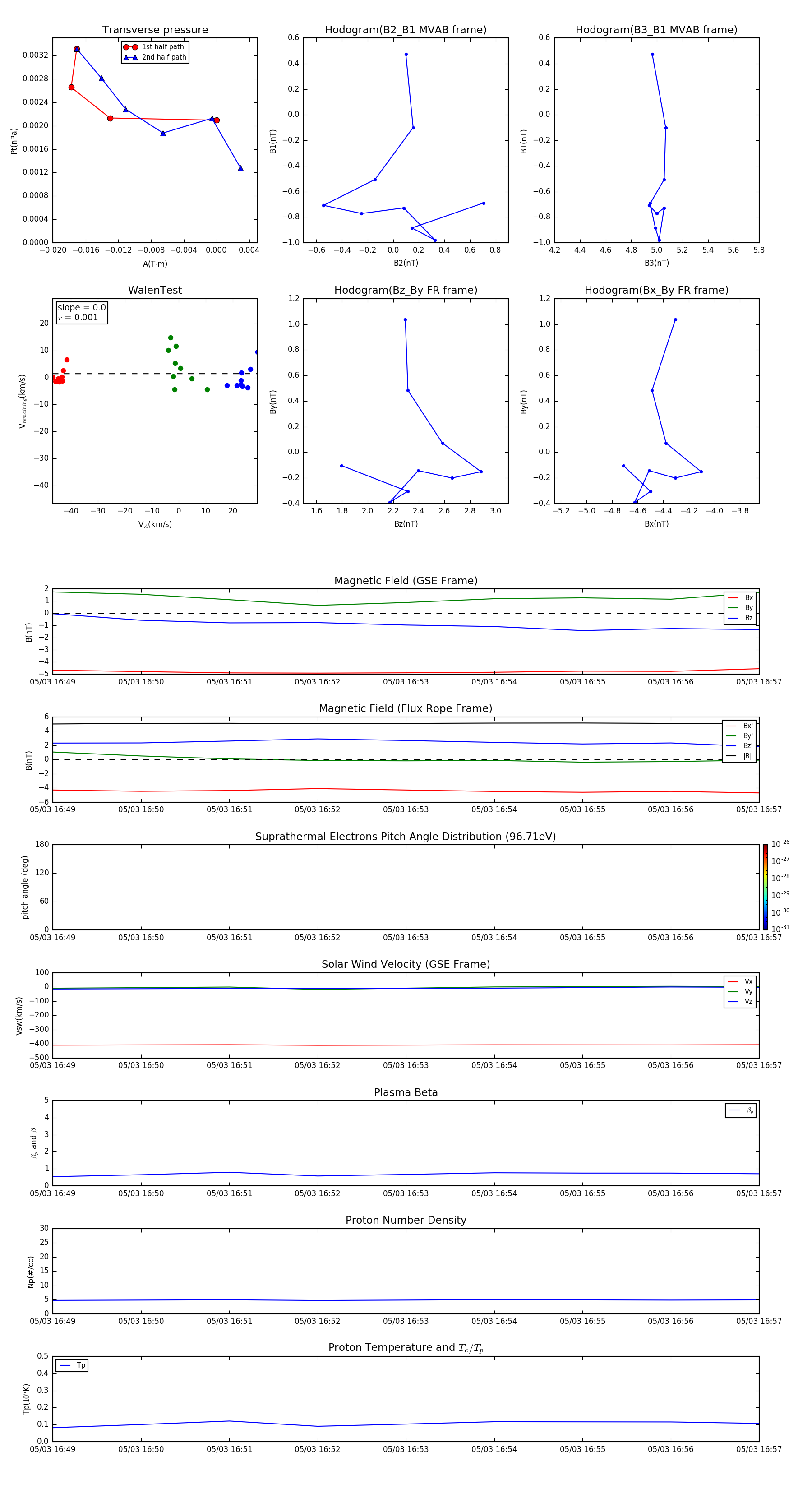Click the pitch angle colorbar

tap(765, 887)
